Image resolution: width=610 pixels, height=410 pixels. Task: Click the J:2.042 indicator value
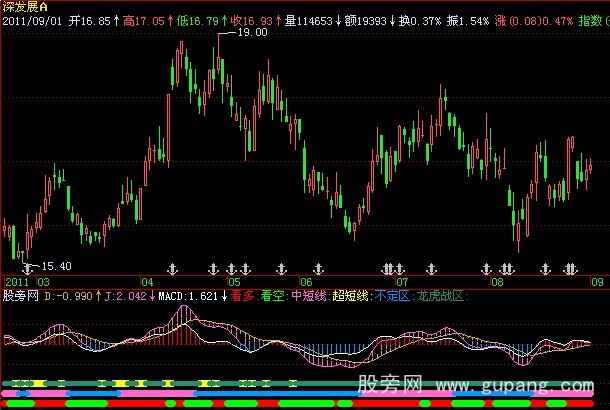125,296
